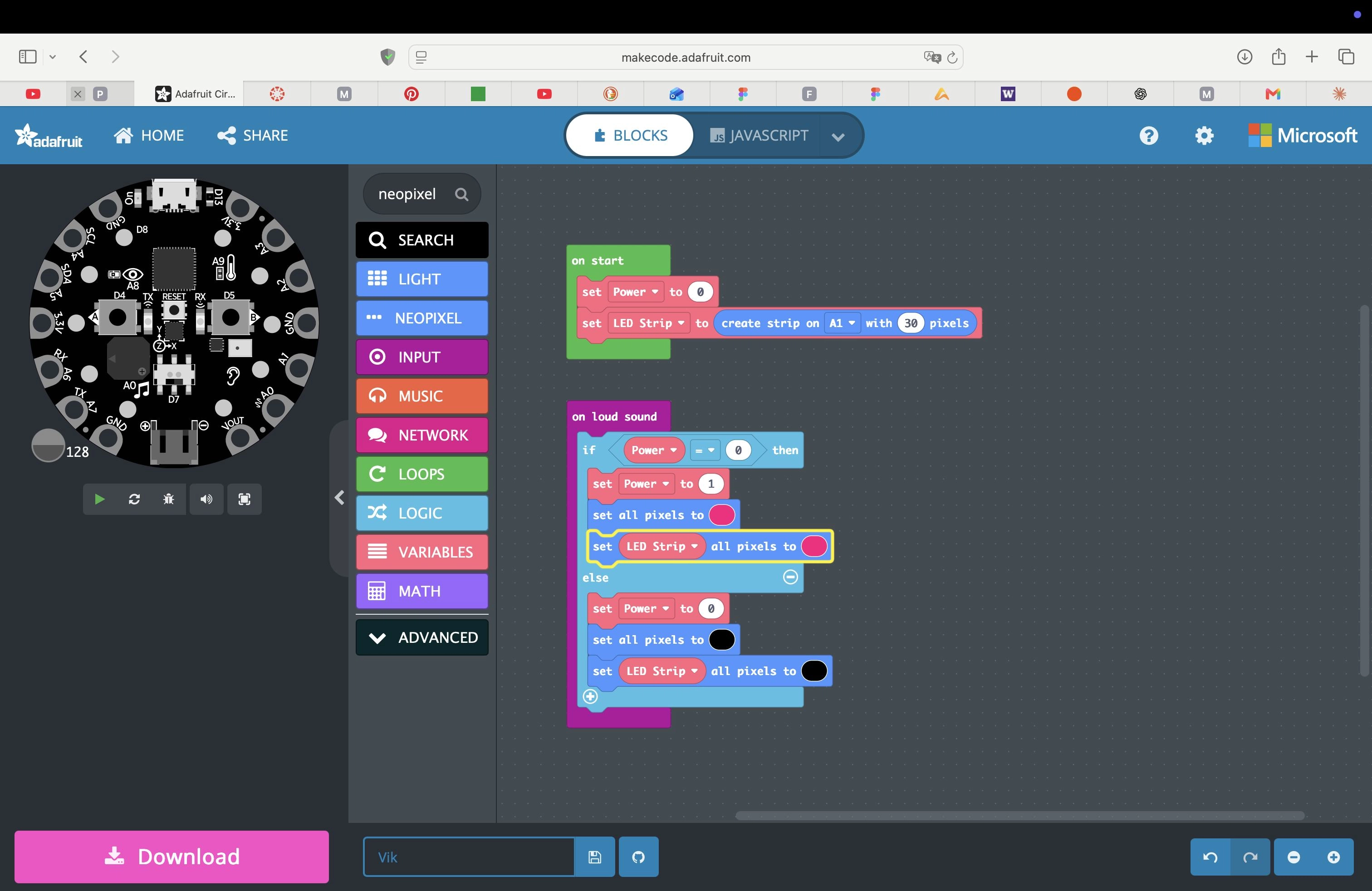Expand the ADVANCED toolbox section

pos(422,637)
